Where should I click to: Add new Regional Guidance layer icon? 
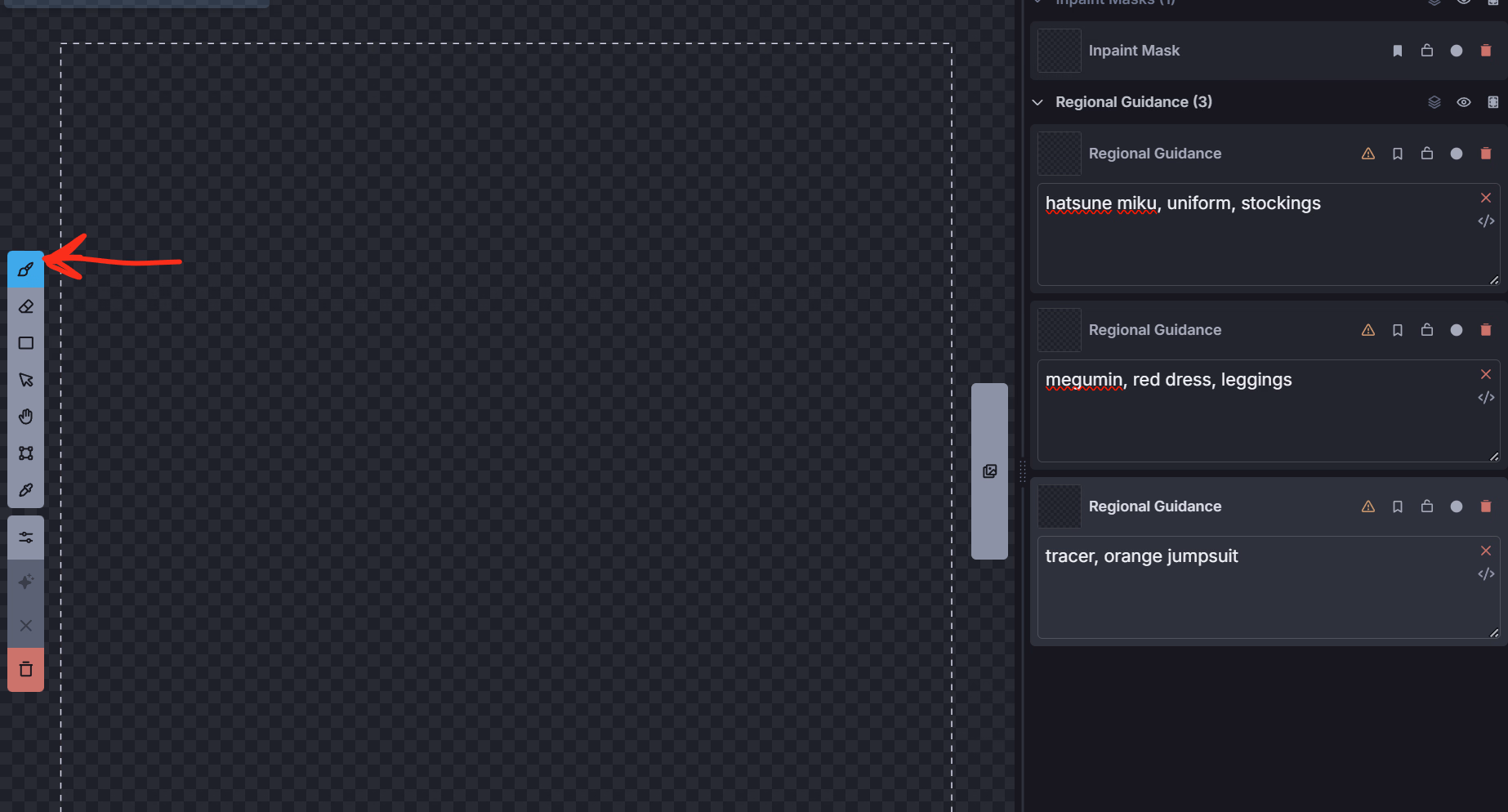coord(1493,102)
